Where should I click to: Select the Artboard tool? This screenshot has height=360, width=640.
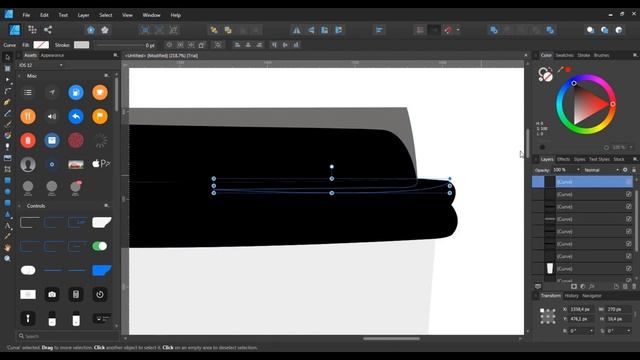[7, 68]
